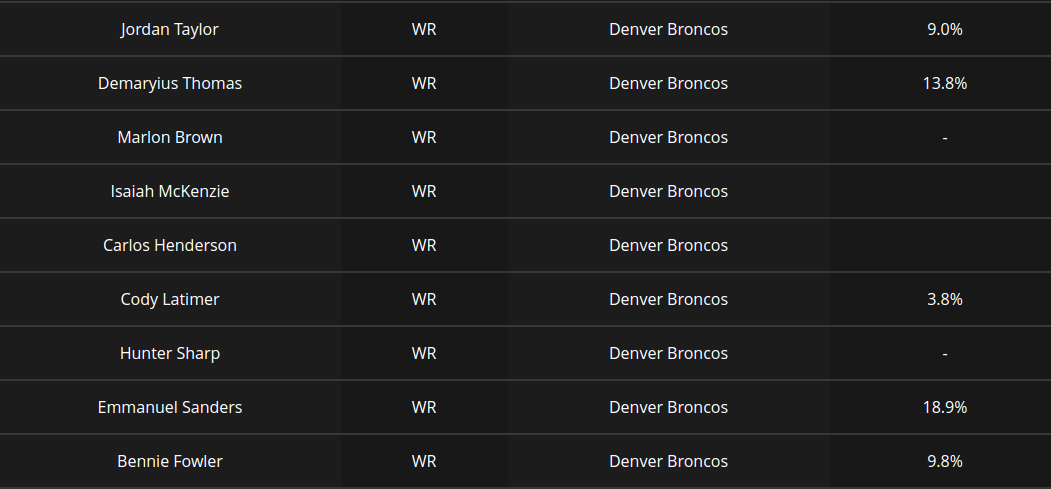Image resolution: width=1051 pixels, height=489 pixels.
Task: Open Emmanuel Sanders player entry
Action: 170,407
